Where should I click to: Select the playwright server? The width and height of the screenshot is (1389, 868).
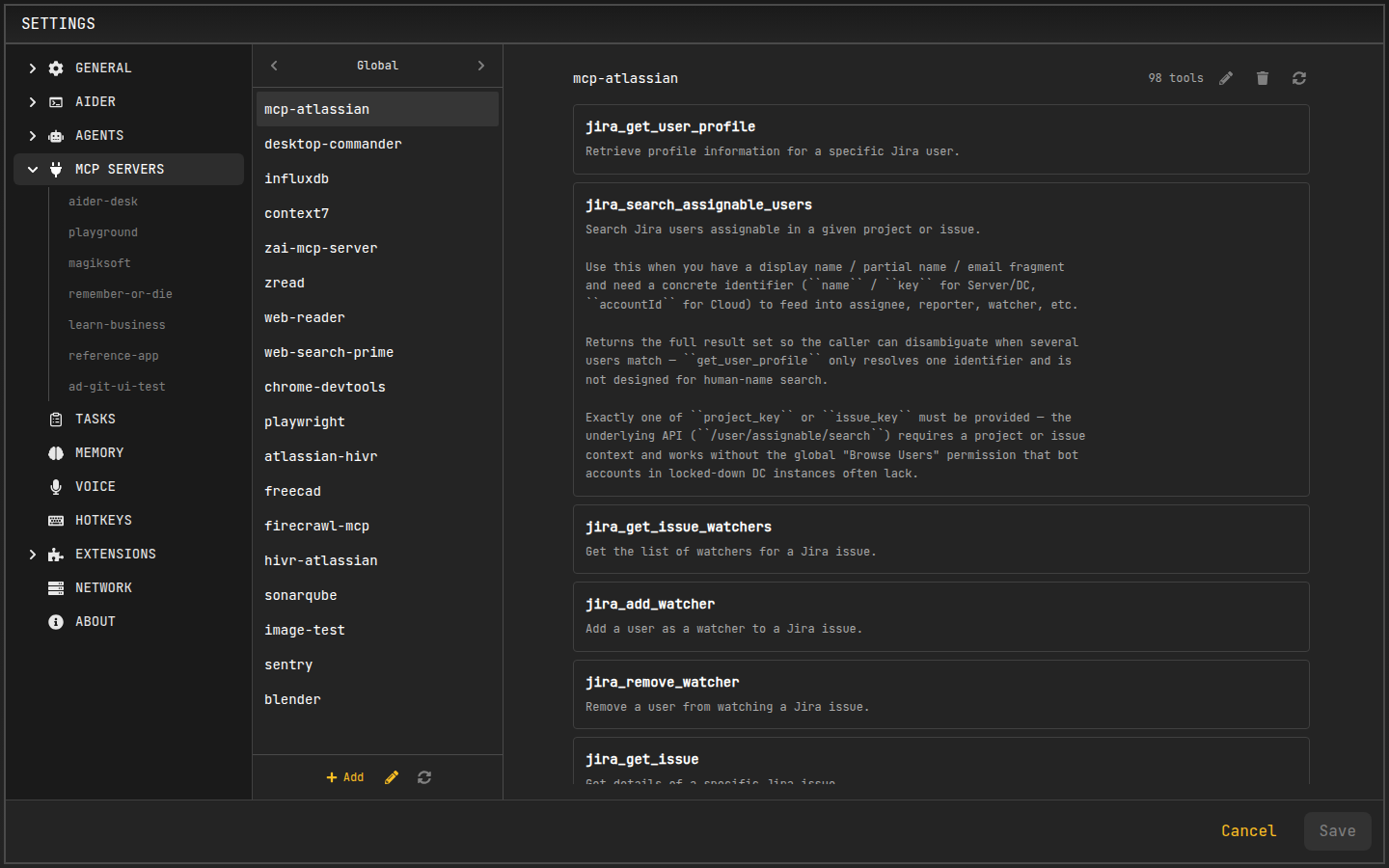[377, 421]
